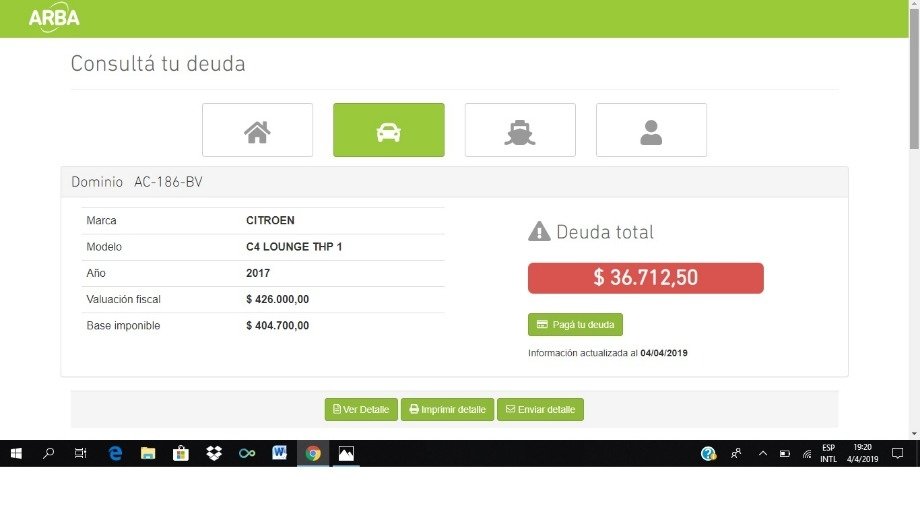Click the Pagá tu deuda button
The image size is (920, 517).
click(x=575, y=325)
